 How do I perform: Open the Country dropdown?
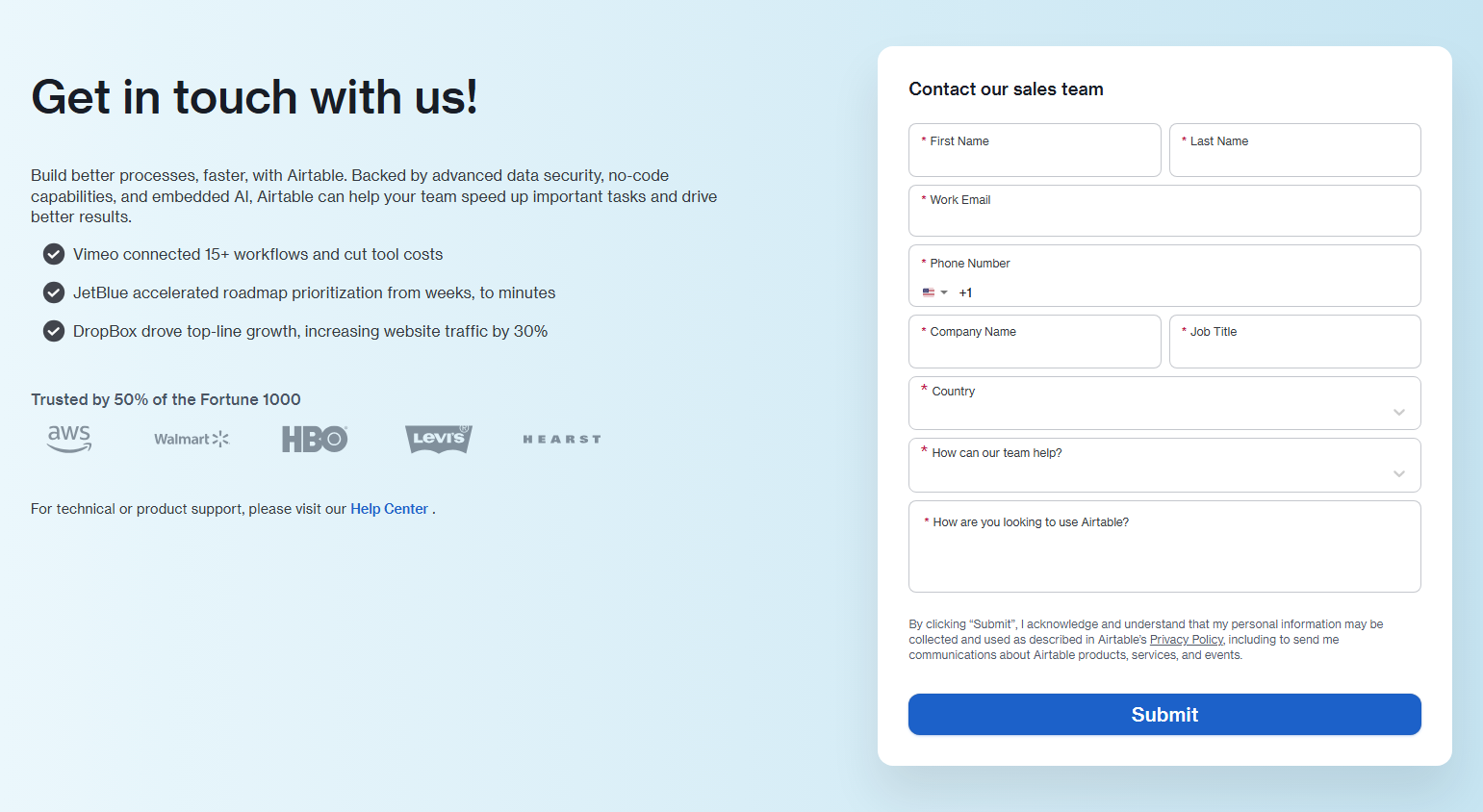(x=1399, y=412)
